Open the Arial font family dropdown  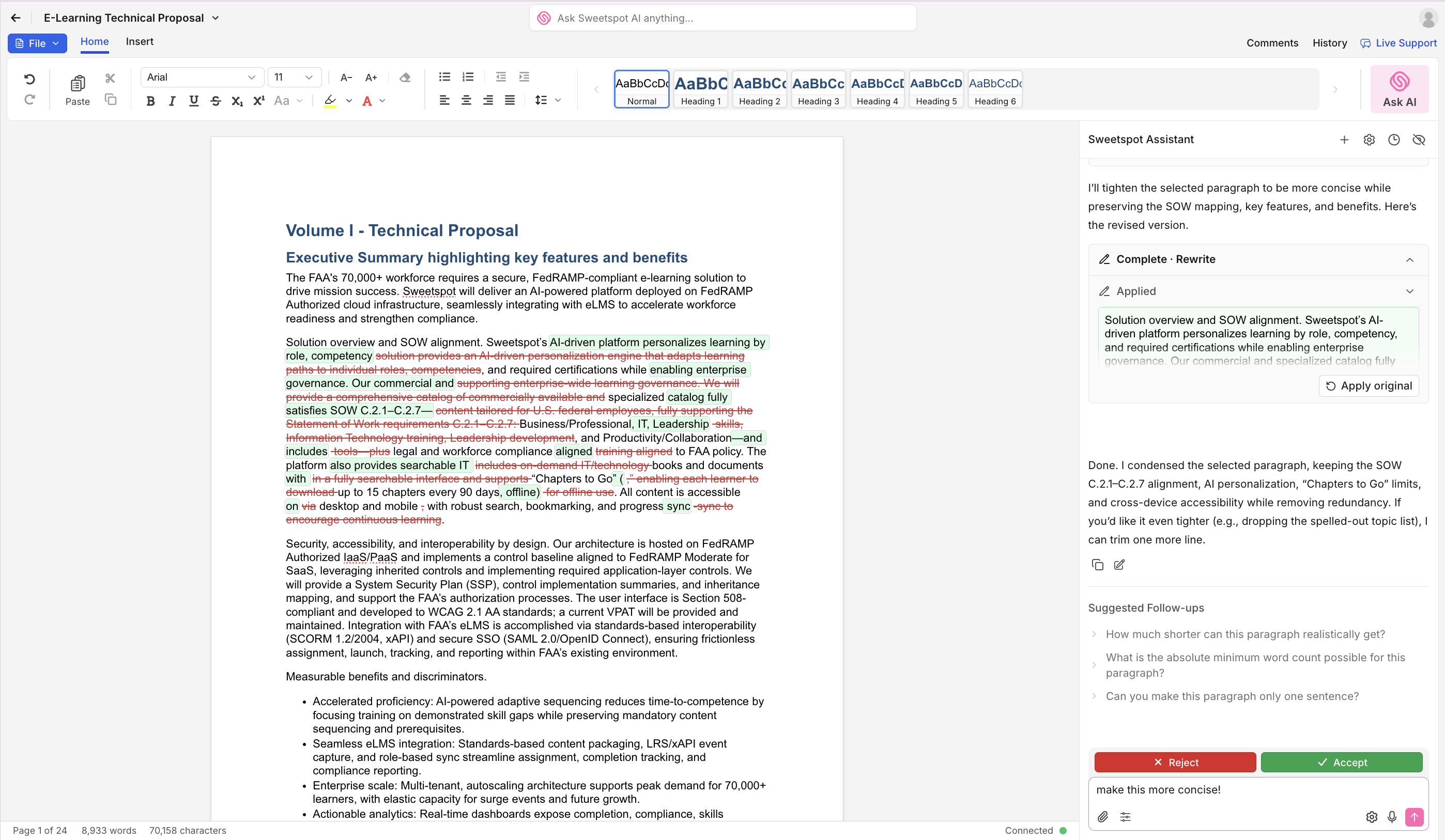point(201,77)
